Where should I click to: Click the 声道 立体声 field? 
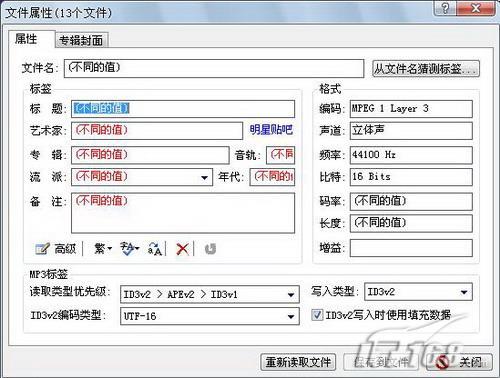pos(411,130)
